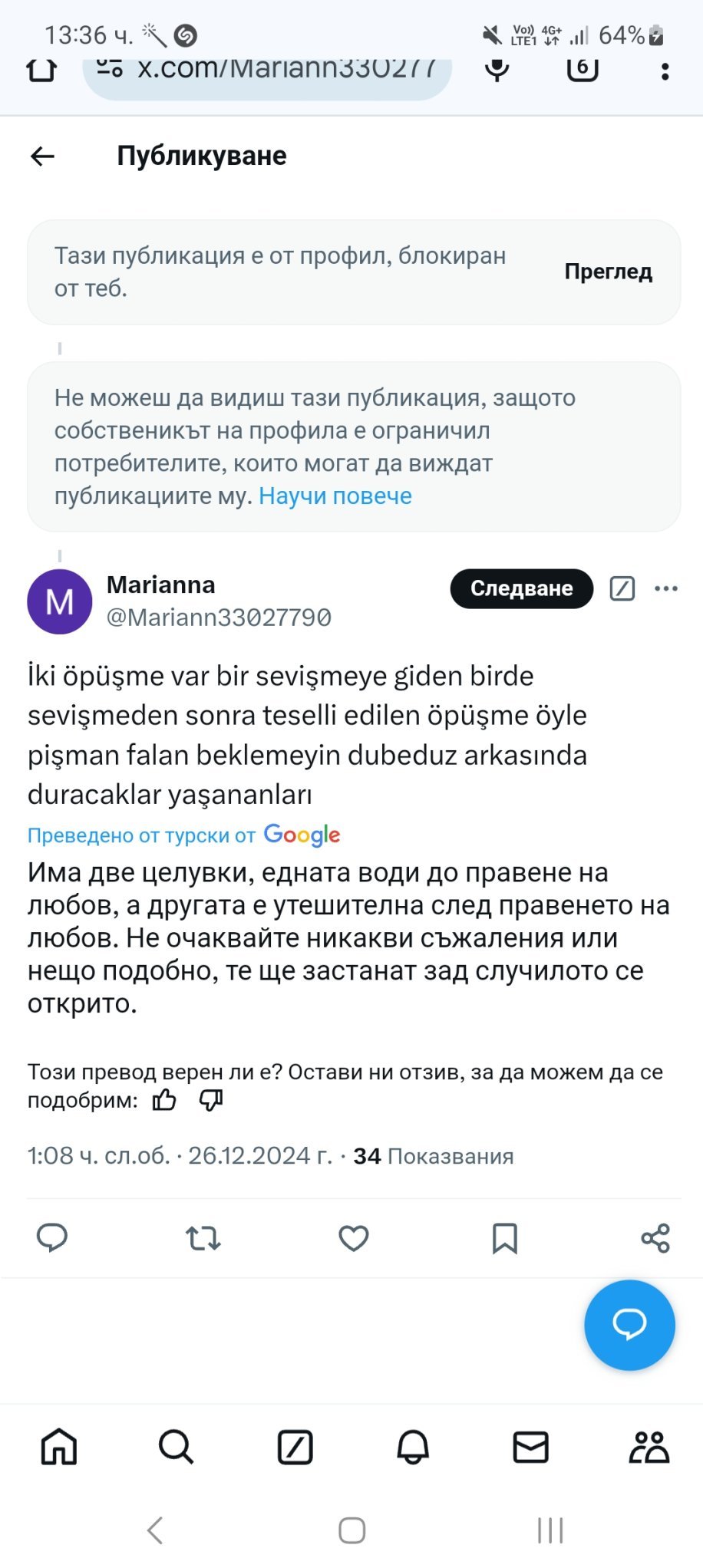Give thumbs up to the translation

[x=164, y=1100]
